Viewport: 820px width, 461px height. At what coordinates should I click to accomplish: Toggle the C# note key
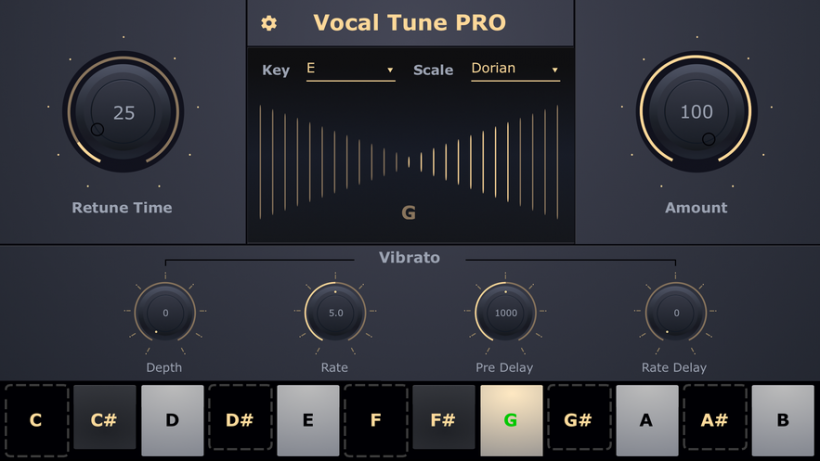[104, 420]
